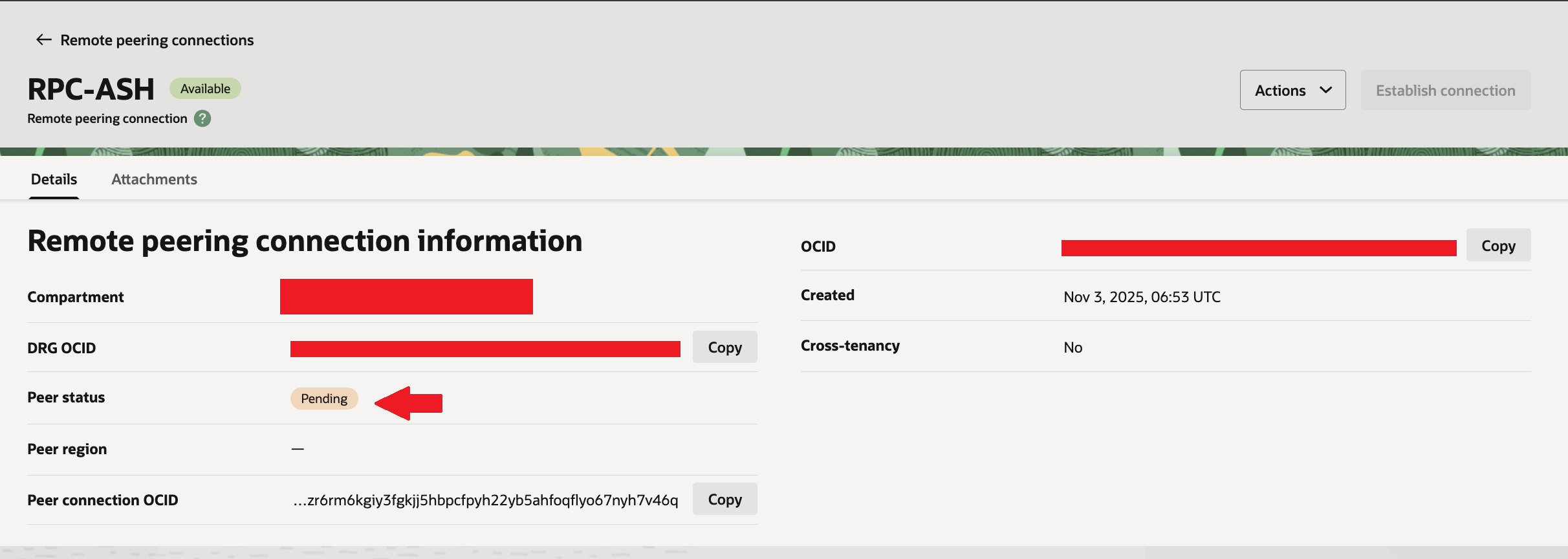Click the redacted OCID value bar

click(x=1258, y=248)
